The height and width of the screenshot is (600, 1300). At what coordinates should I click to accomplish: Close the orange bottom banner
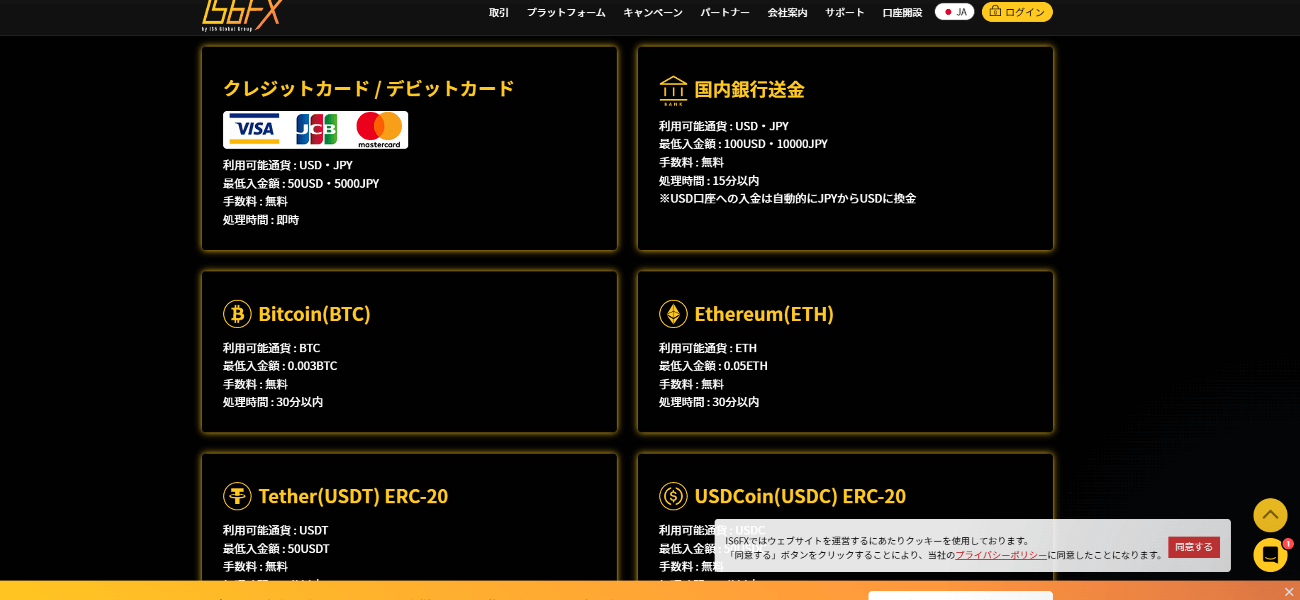[1289, 592]
